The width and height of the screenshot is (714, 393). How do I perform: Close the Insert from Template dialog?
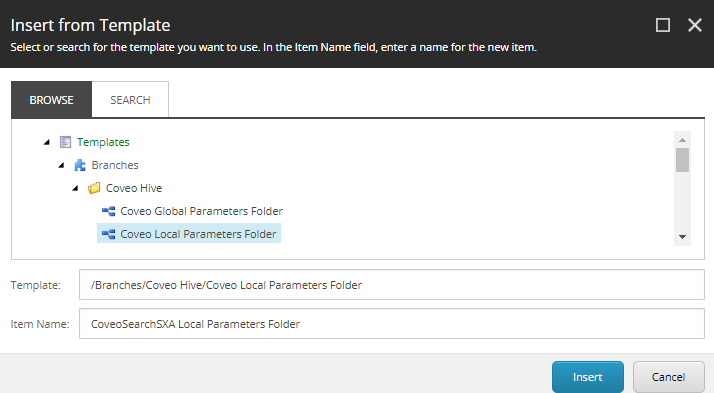[x=695, y=25]
